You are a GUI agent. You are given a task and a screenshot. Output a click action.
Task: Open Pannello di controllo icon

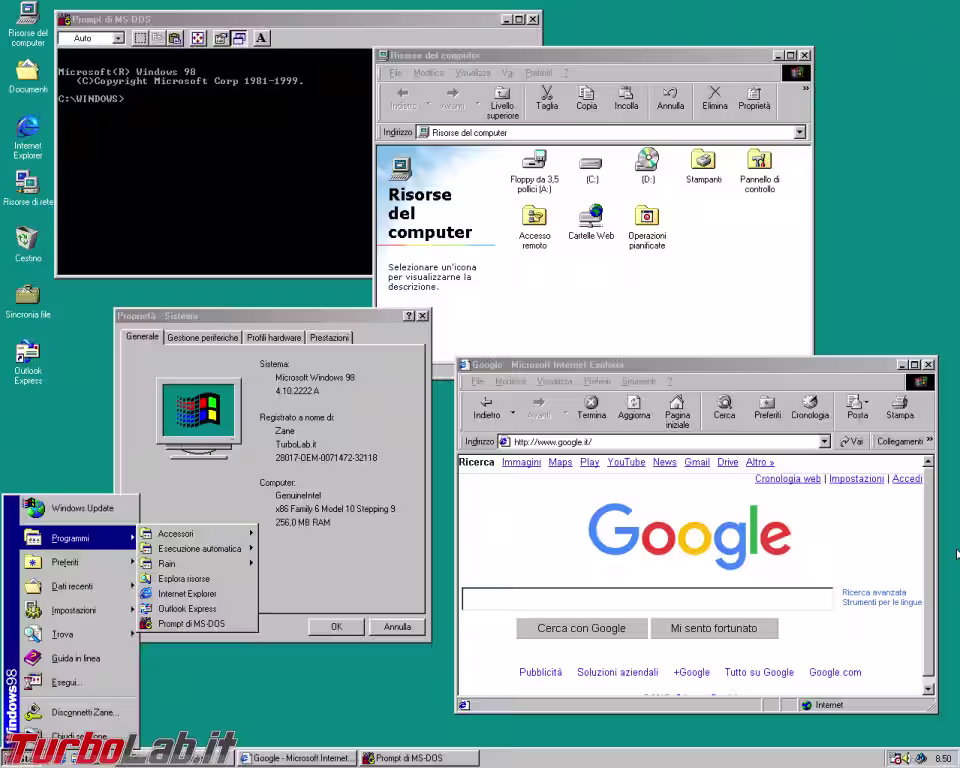pyautogui.click(x=759, y=171)
